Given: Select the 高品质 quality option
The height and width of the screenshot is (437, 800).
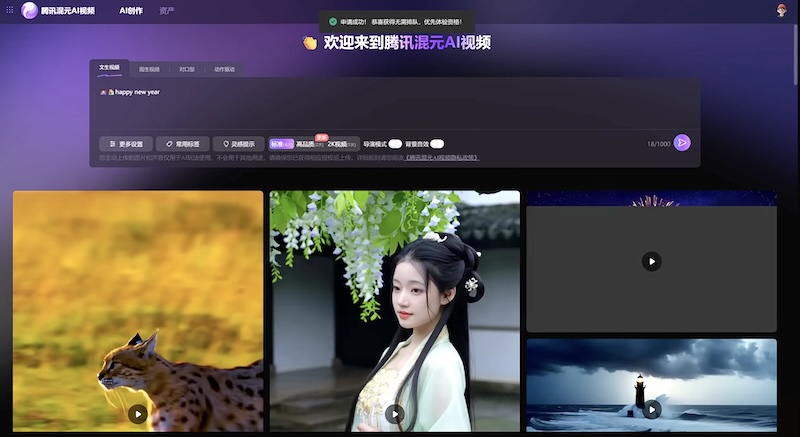Looking at the screenshot, I should tap(309, 144).
